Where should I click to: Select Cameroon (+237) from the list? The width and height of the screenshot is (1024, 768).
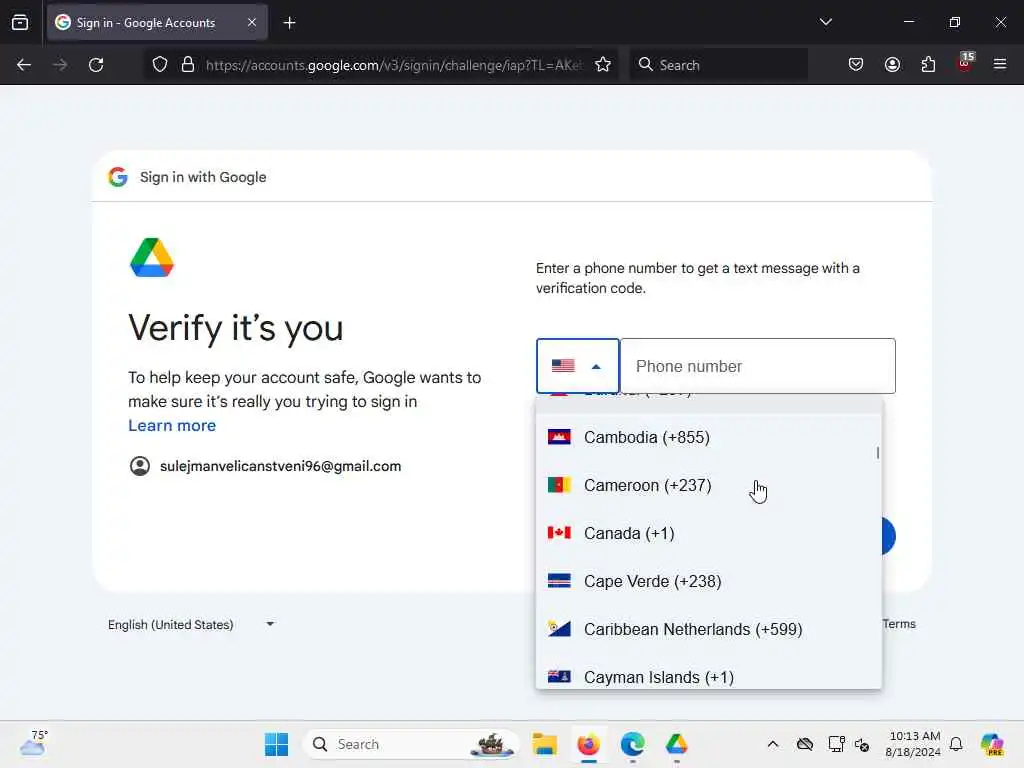(709, 485)
